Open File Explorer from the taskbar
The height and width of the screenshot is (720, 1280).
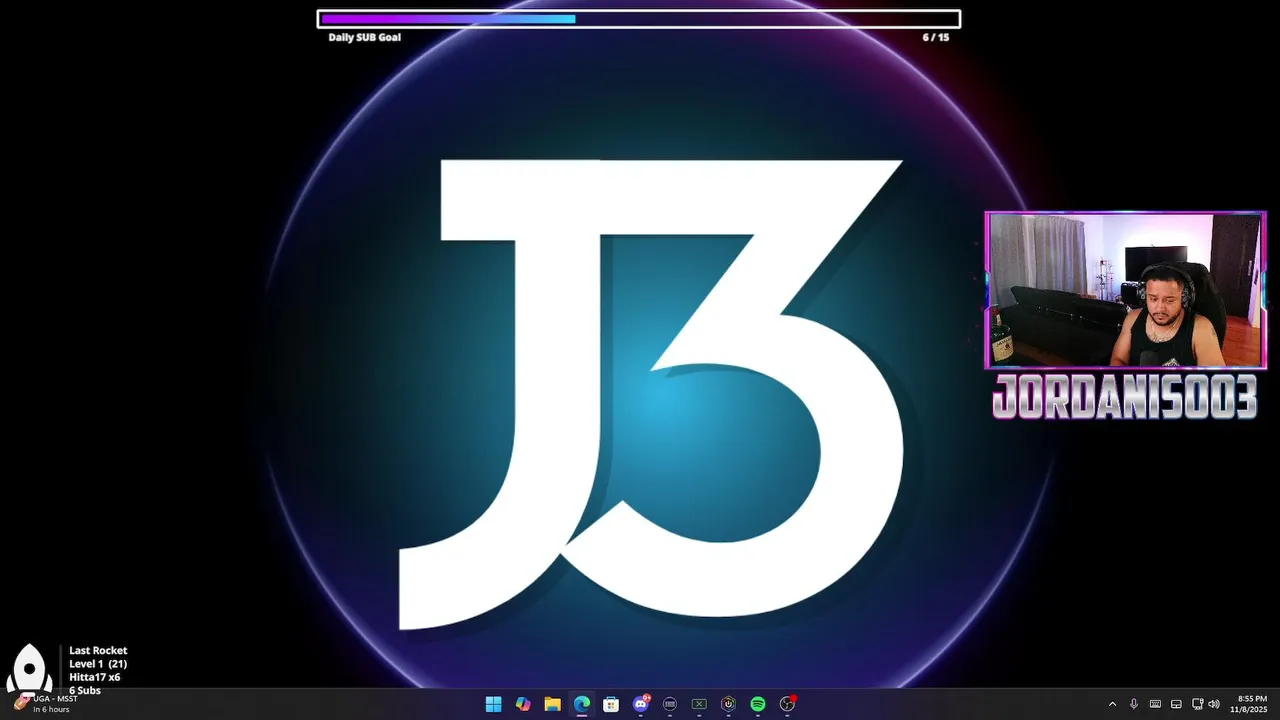pos(552,704)
